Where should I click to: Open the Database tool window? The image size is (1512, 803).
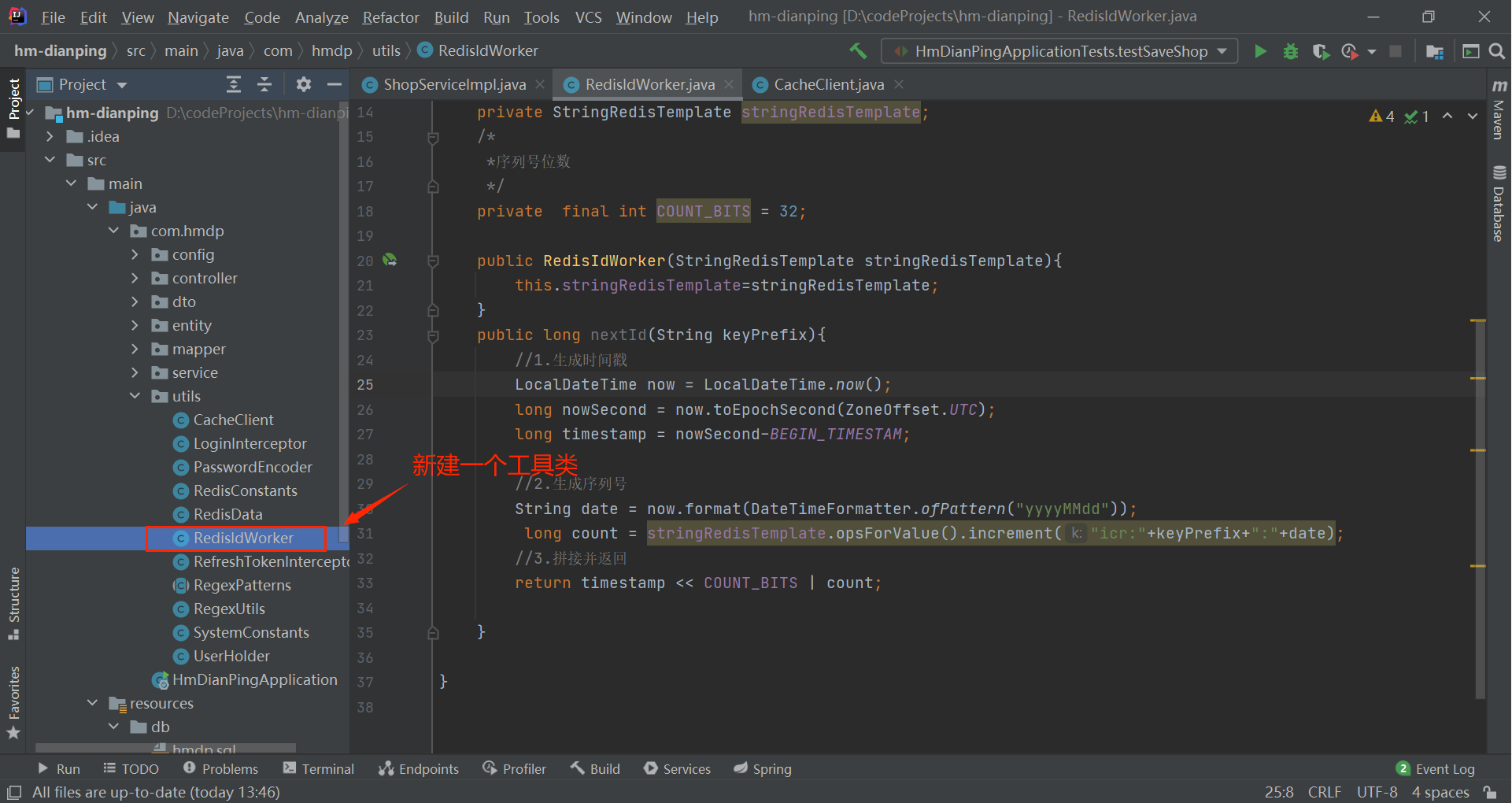(1499, 204)
